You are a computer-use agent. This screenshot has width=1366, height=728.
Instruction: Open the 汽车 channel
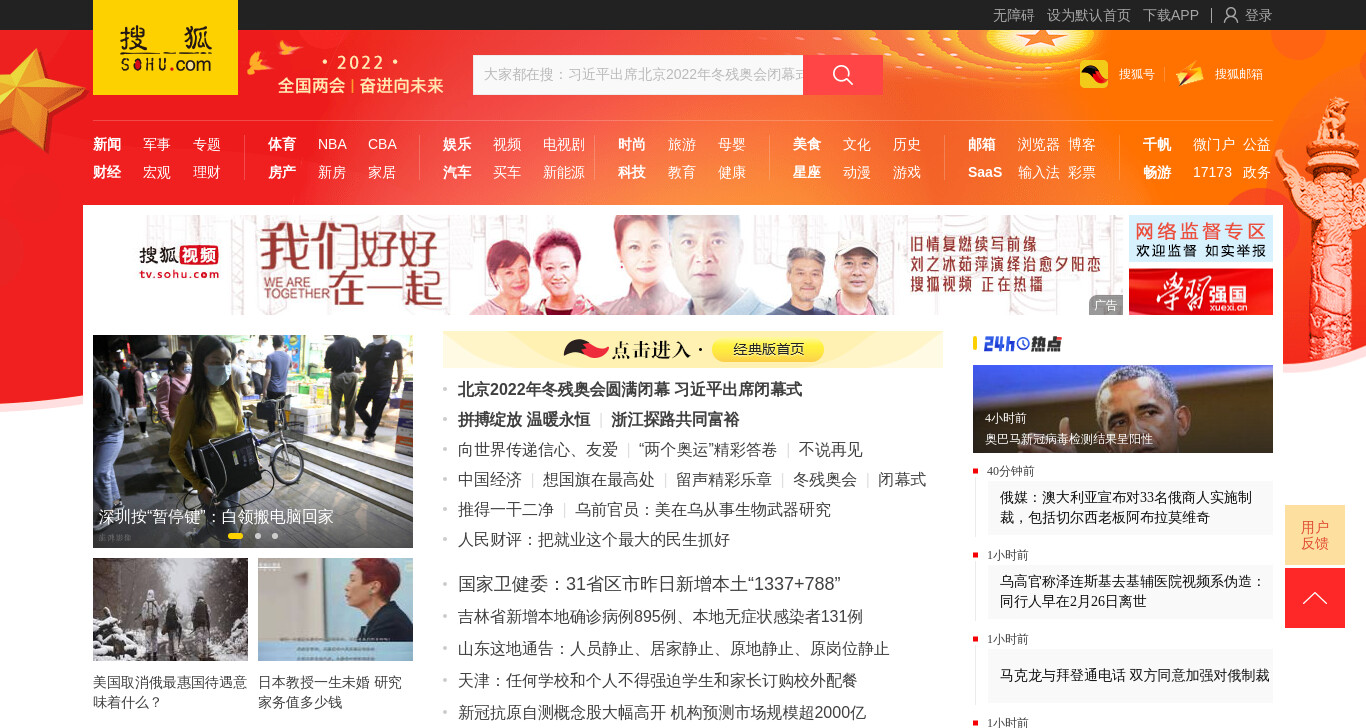[x=457, y=172]
